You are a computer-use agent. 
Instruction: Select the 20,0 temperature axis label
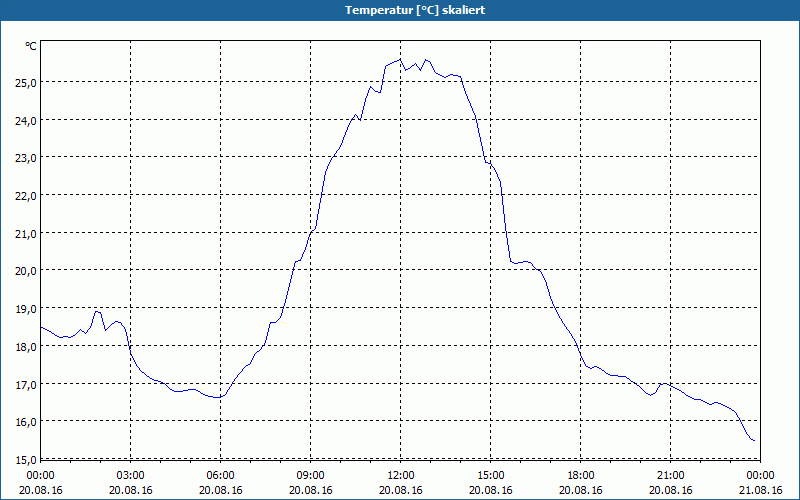pyautogui.click(x=24, y=270)
